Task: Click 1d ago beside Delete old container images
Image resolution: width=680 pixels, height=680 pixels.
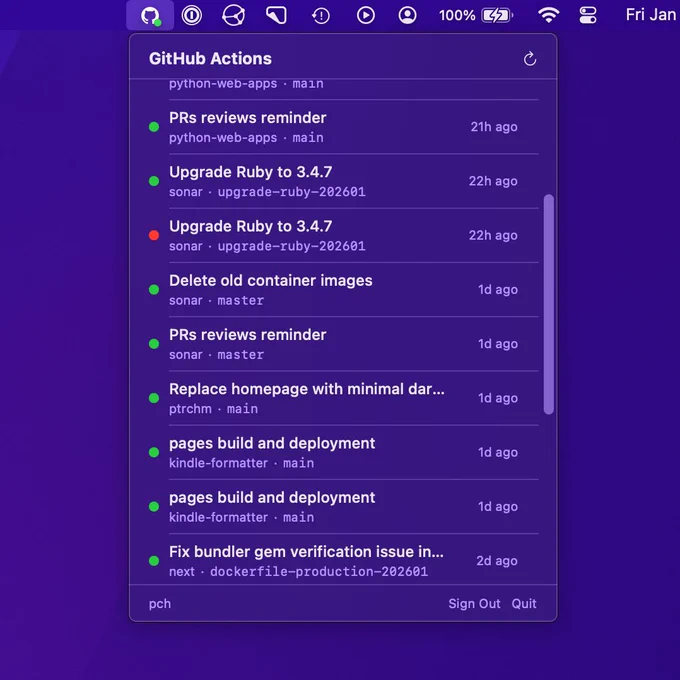Action: point(498,290)
